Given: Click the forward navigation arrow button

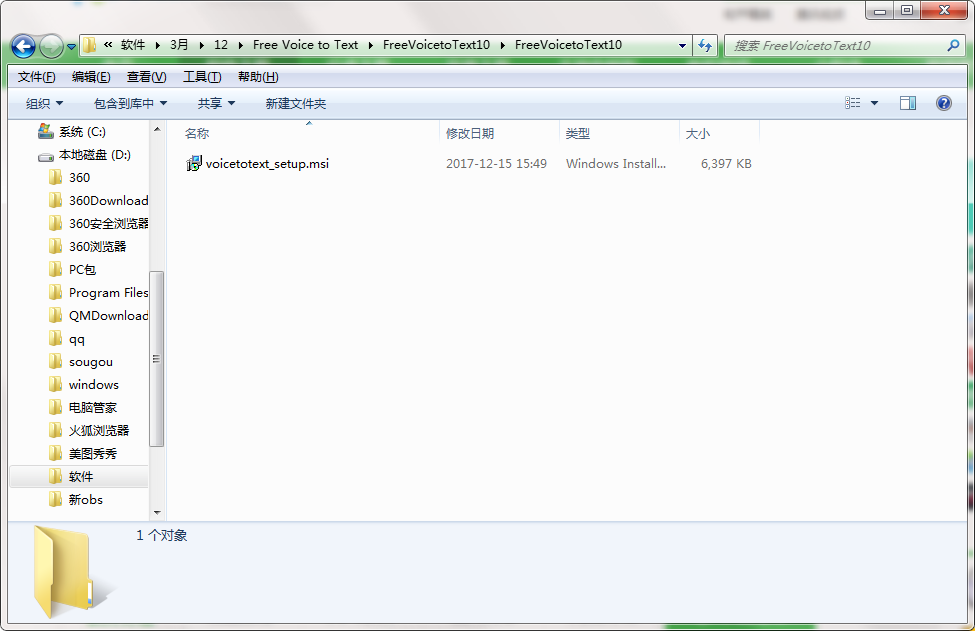Looking at the screenshot, I should tap(51, 46).
